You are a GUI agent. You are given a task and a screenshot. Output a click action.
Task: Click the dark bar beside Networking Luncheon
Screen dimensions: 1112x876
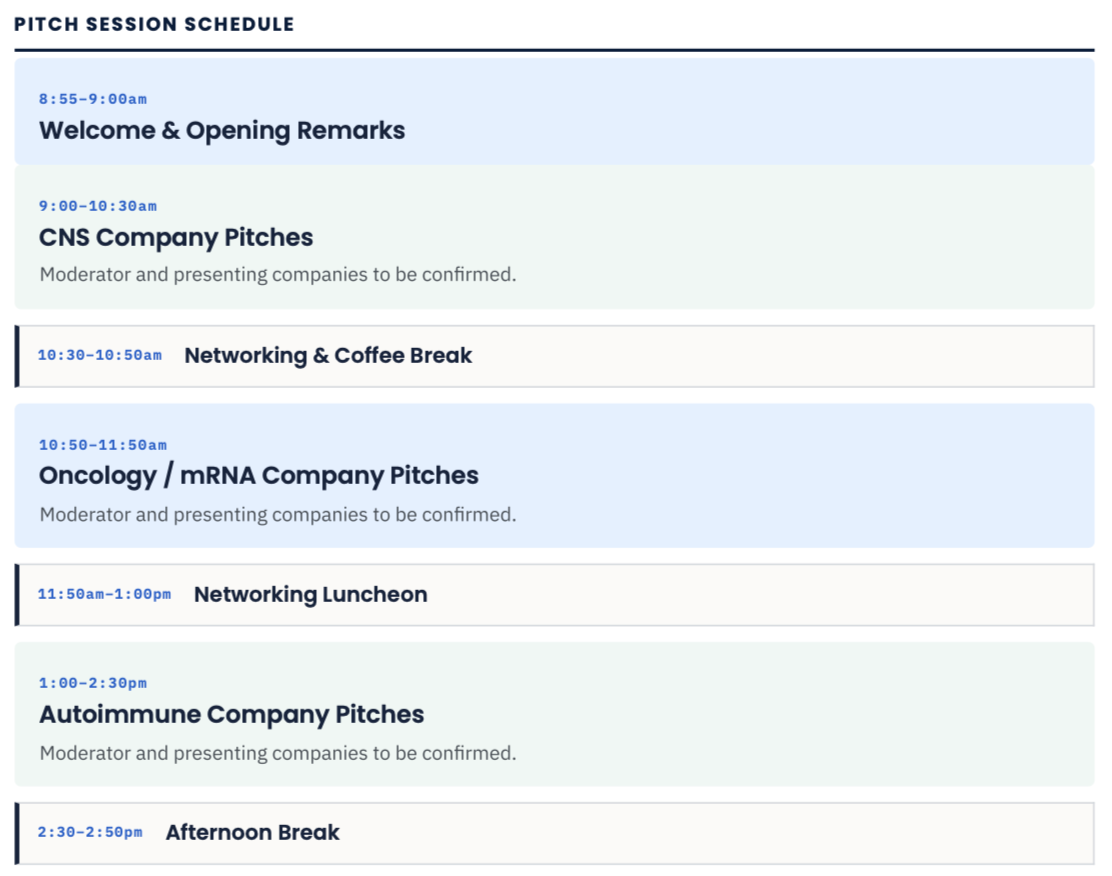pos(17,595)
